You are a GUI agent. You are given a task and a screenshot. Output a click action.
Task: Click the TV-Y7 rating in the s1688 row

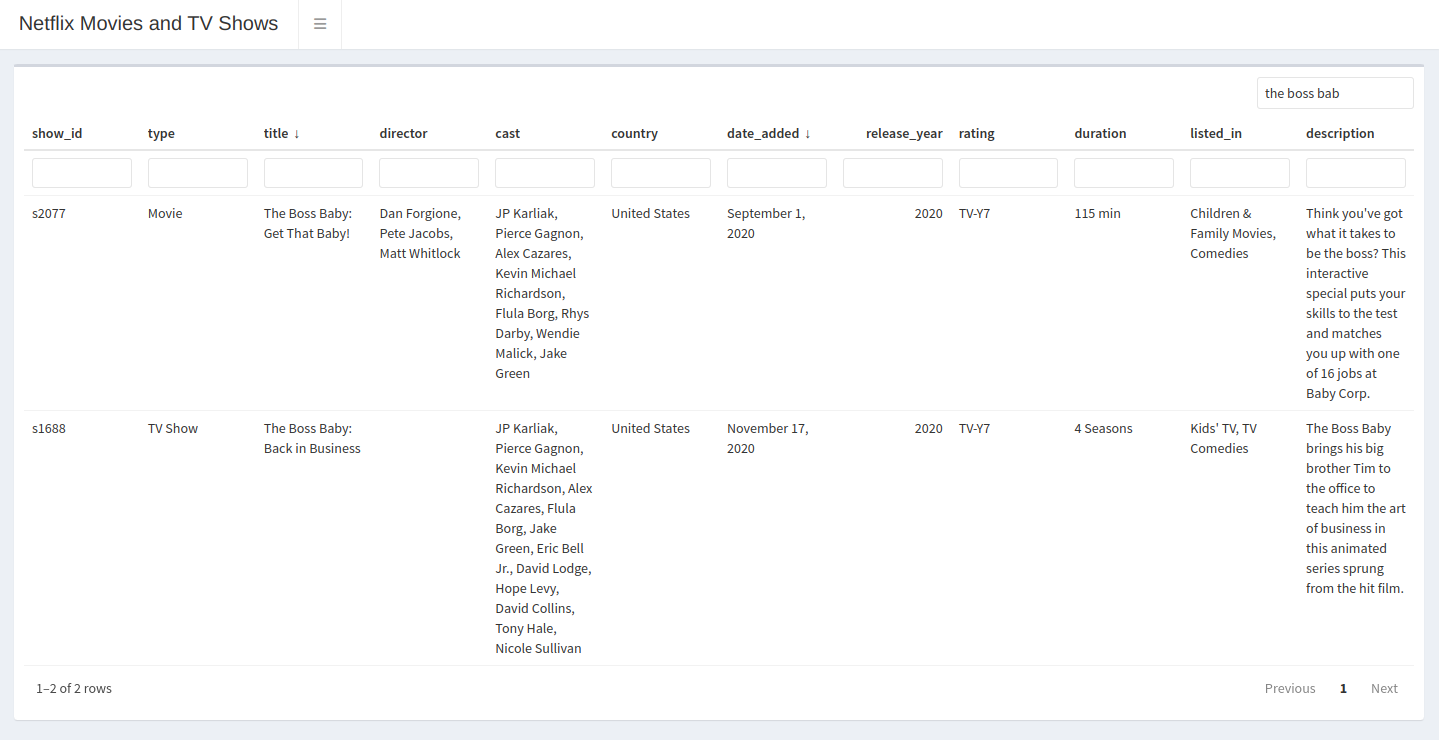point(974,428)
